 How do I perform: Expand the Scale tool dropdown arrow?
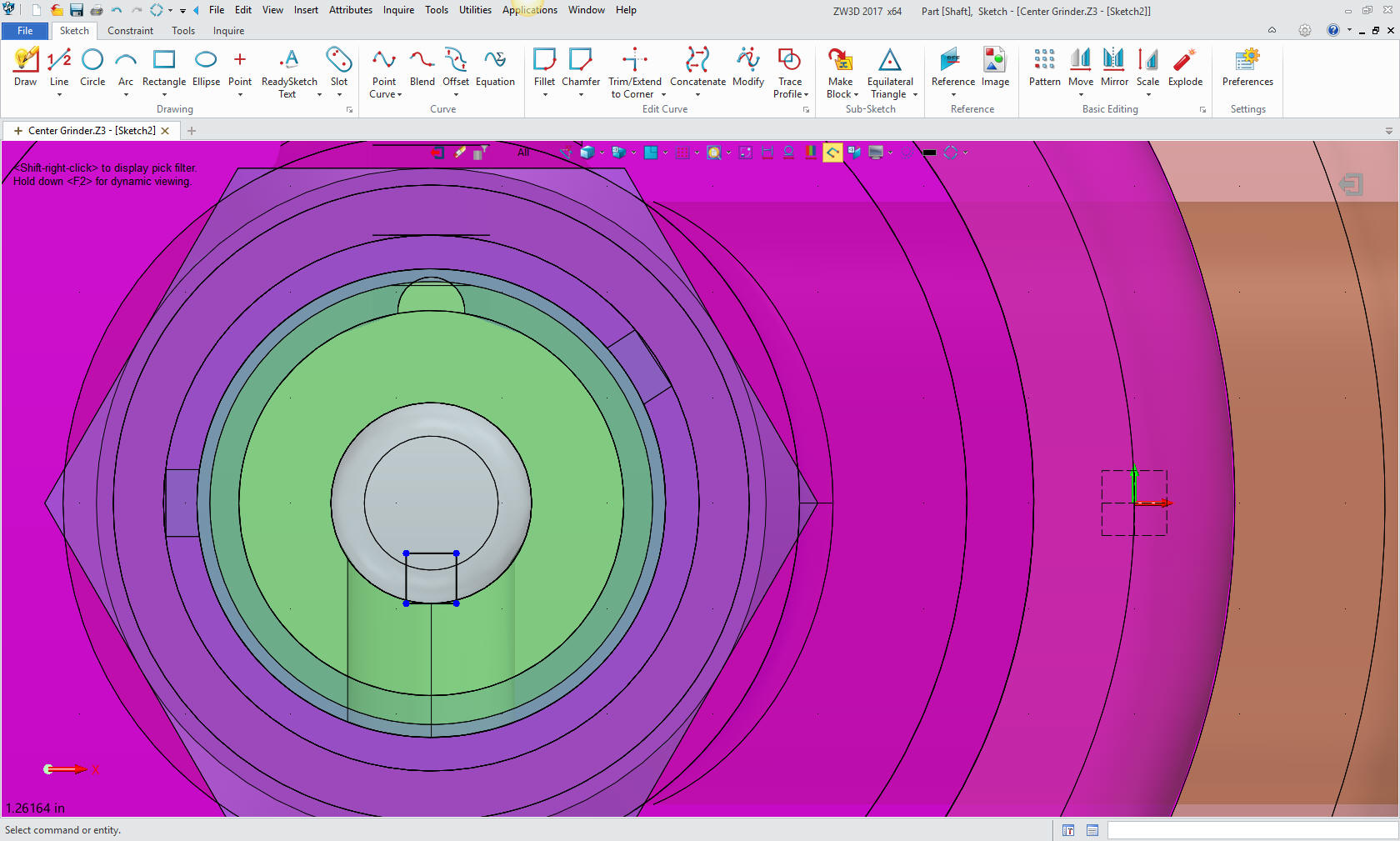tap(1148, 95)
